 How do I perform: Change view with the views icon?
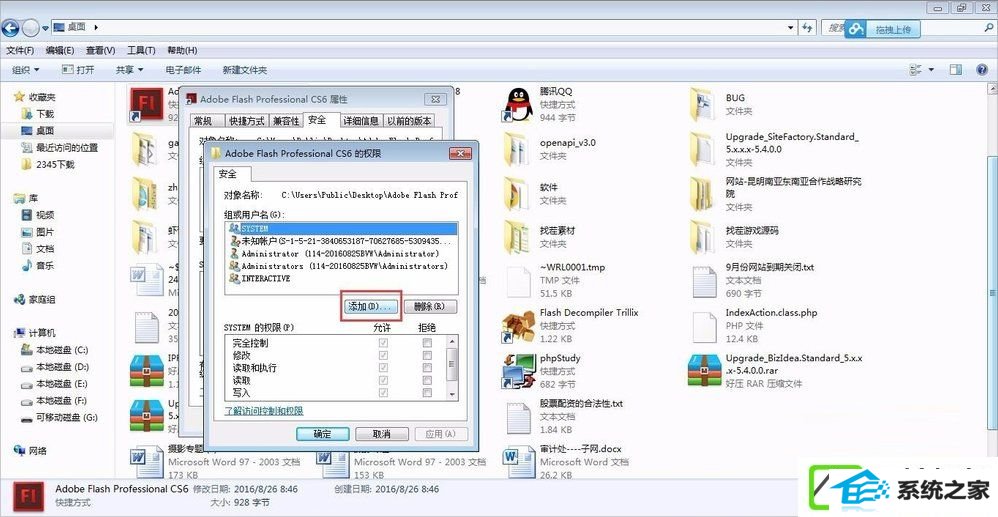(x=915, y=69)
